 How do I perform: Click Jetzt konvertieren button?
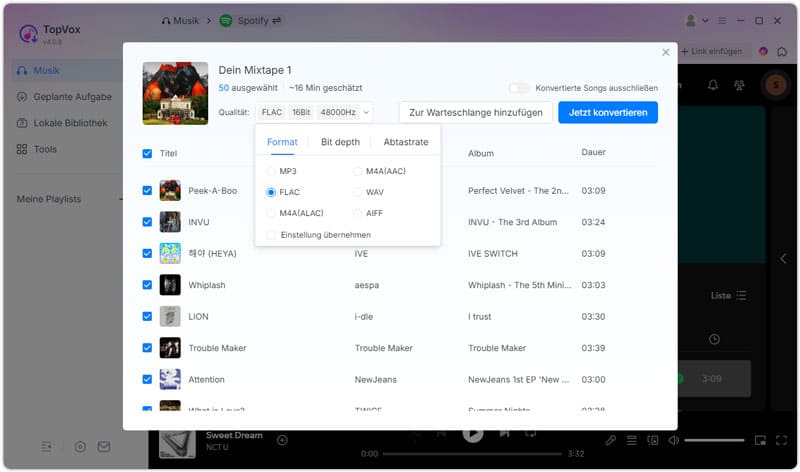(607, 113)
